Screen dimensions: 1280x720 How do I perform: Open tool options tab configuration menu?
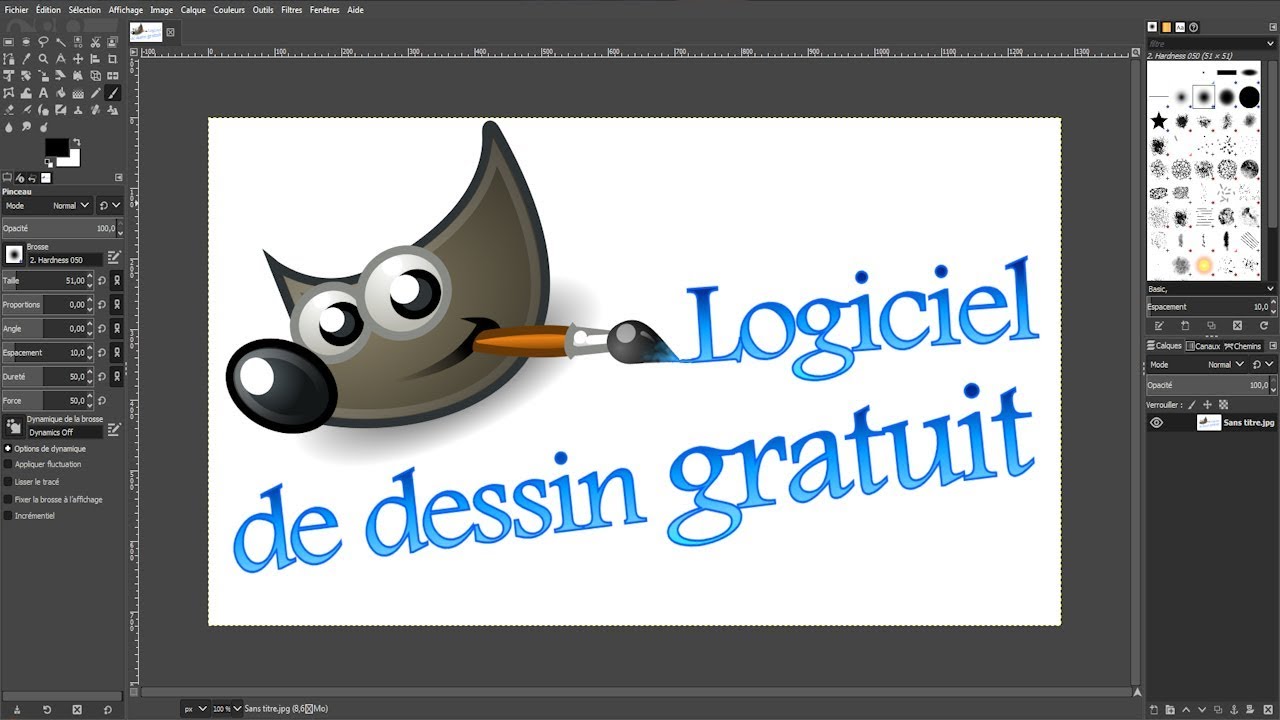[x=118, y=177]
